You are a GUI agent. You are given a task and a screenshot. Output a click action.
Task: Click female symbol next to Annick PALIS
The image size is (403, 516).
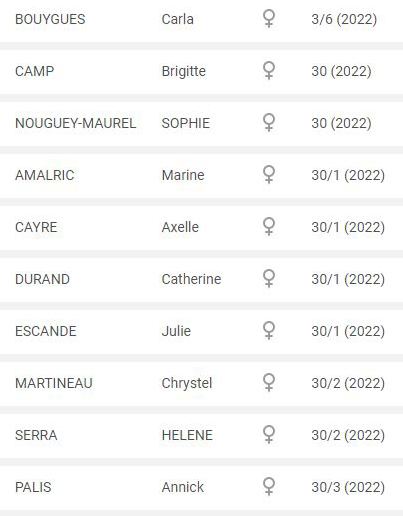[x=269, y=486]
